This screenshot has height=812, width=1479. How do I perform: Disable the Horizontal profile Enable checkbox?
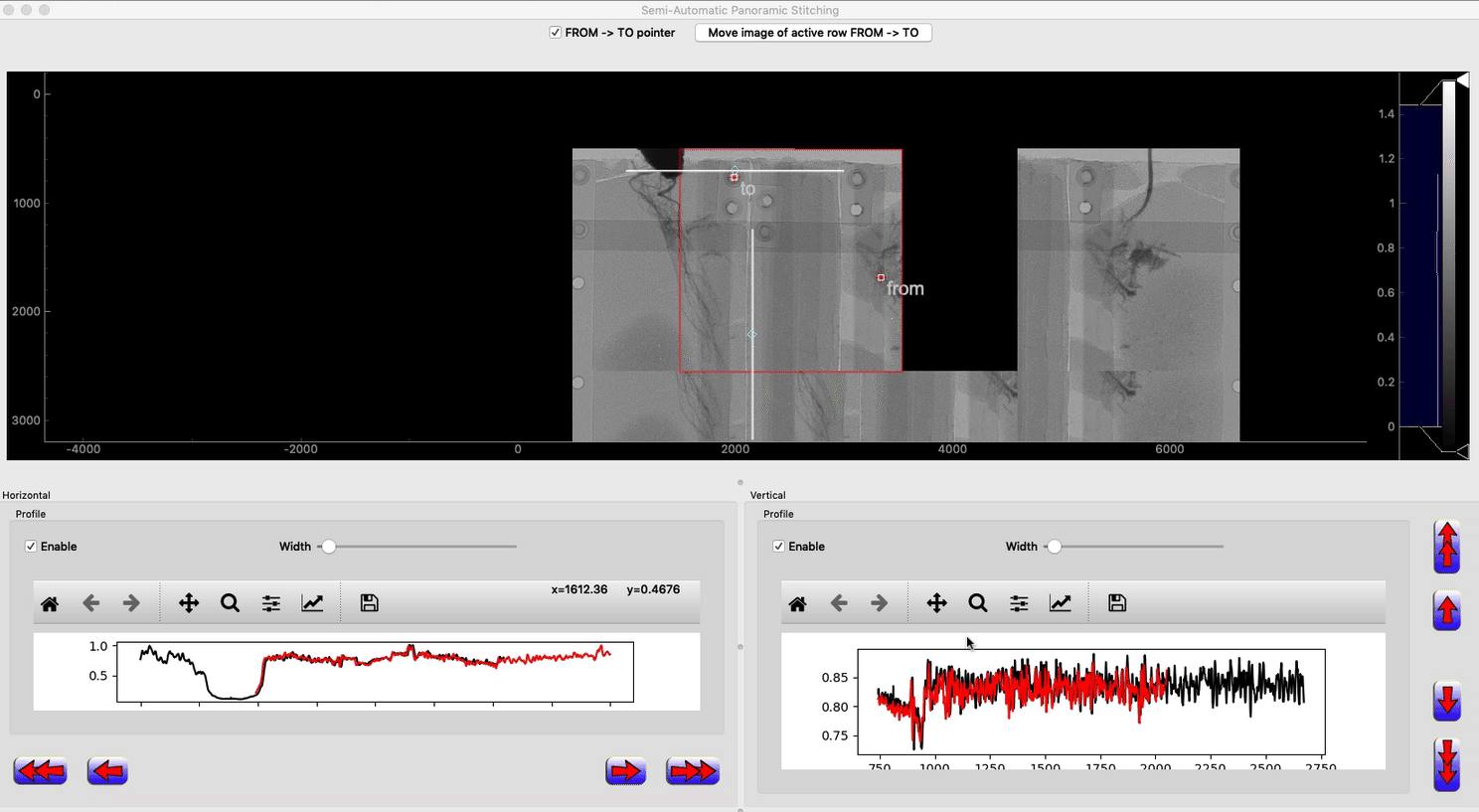[31, 547]
